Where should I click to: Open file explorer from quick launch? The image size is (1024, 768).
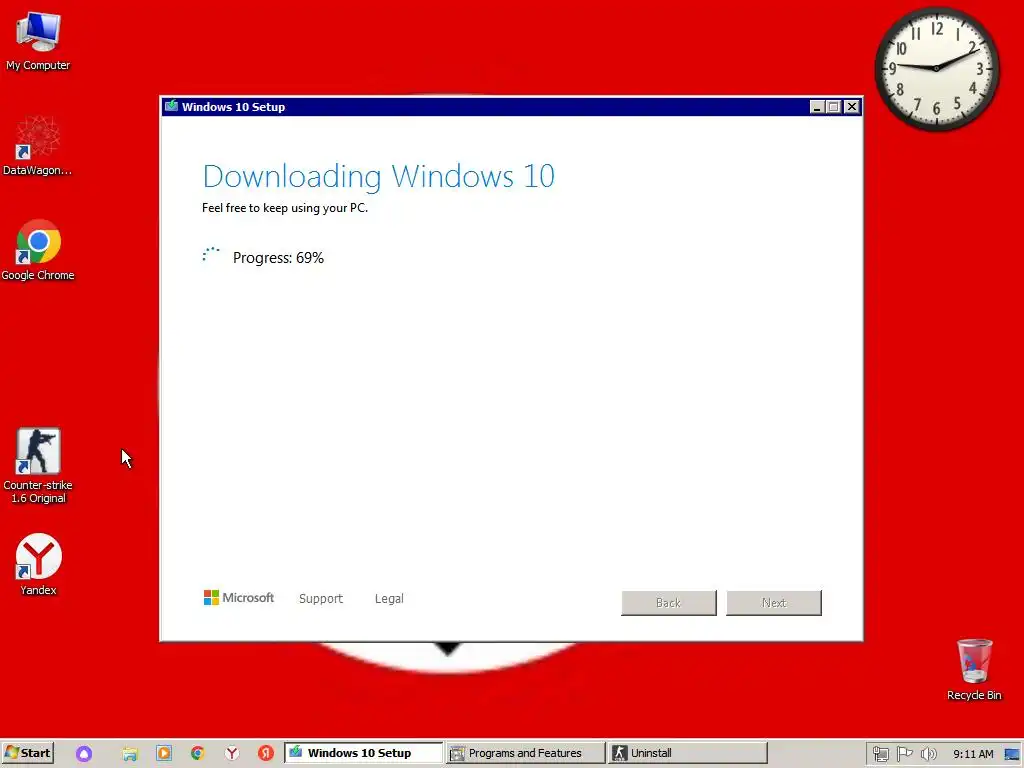point(129,754)
